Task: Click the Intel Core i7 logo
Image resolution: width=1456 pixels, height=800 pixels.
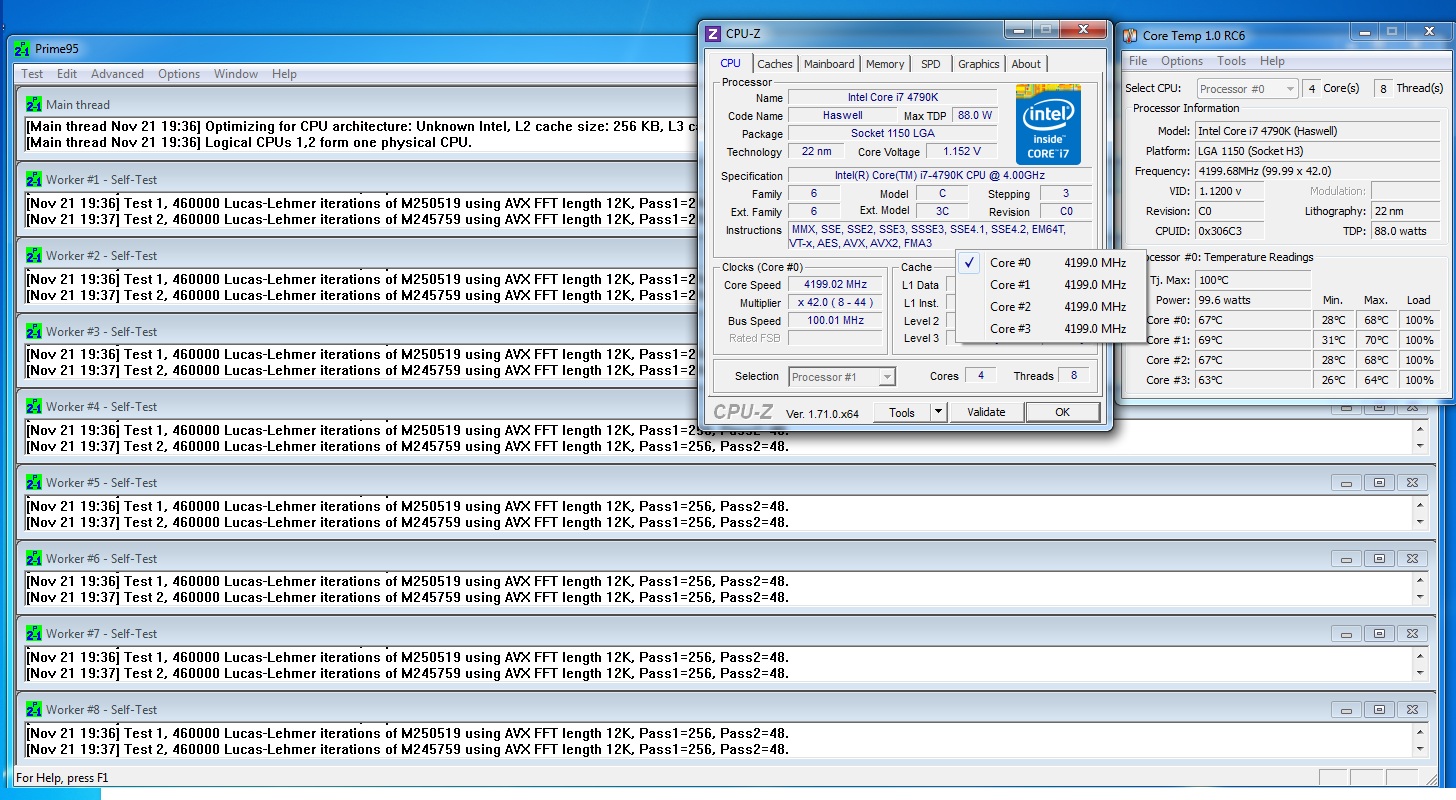Action: tap(1048, 124)
